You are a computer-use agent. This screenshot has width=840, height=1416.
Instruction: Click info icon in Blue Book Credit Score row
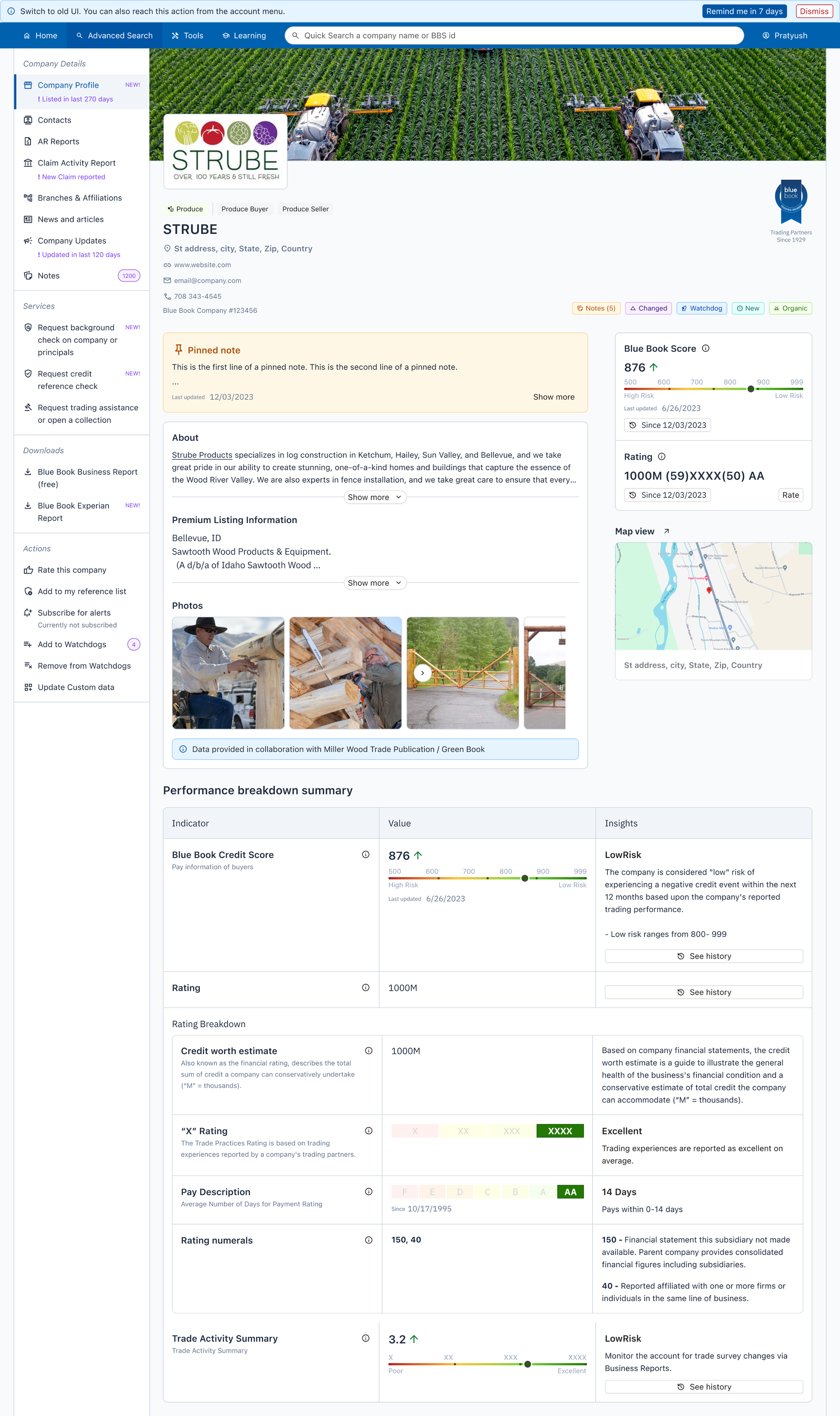366,855
